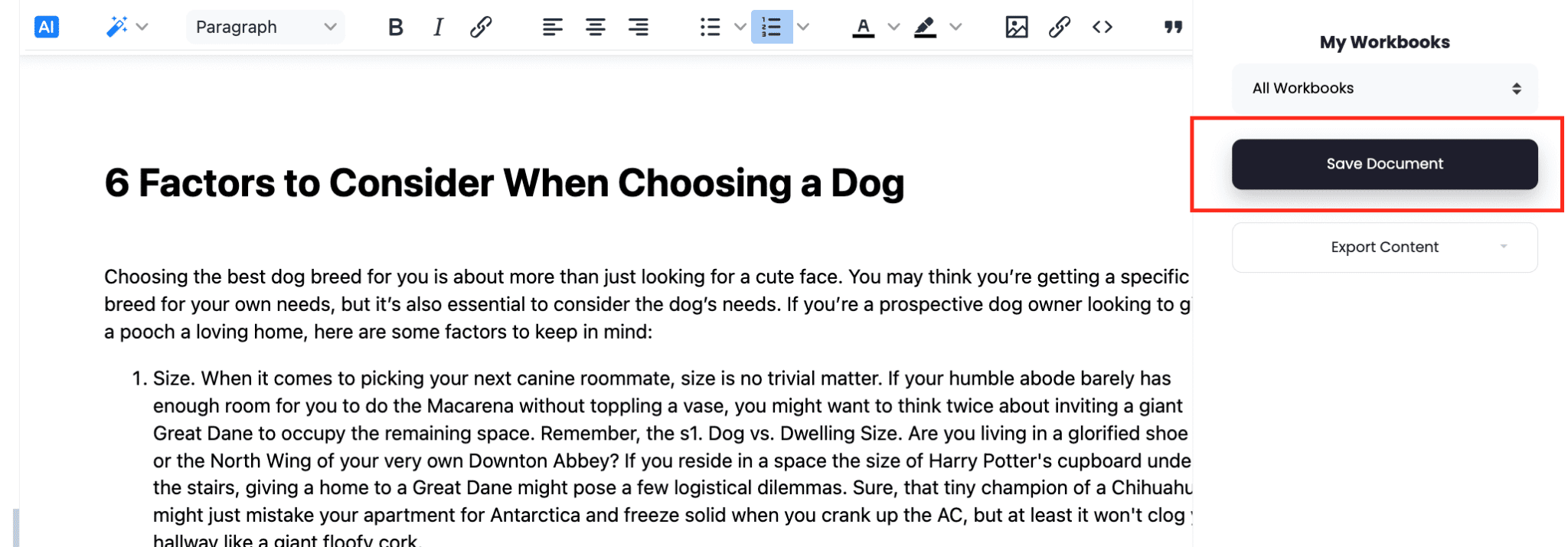Apply italic formatting

[x=438, y=27]
